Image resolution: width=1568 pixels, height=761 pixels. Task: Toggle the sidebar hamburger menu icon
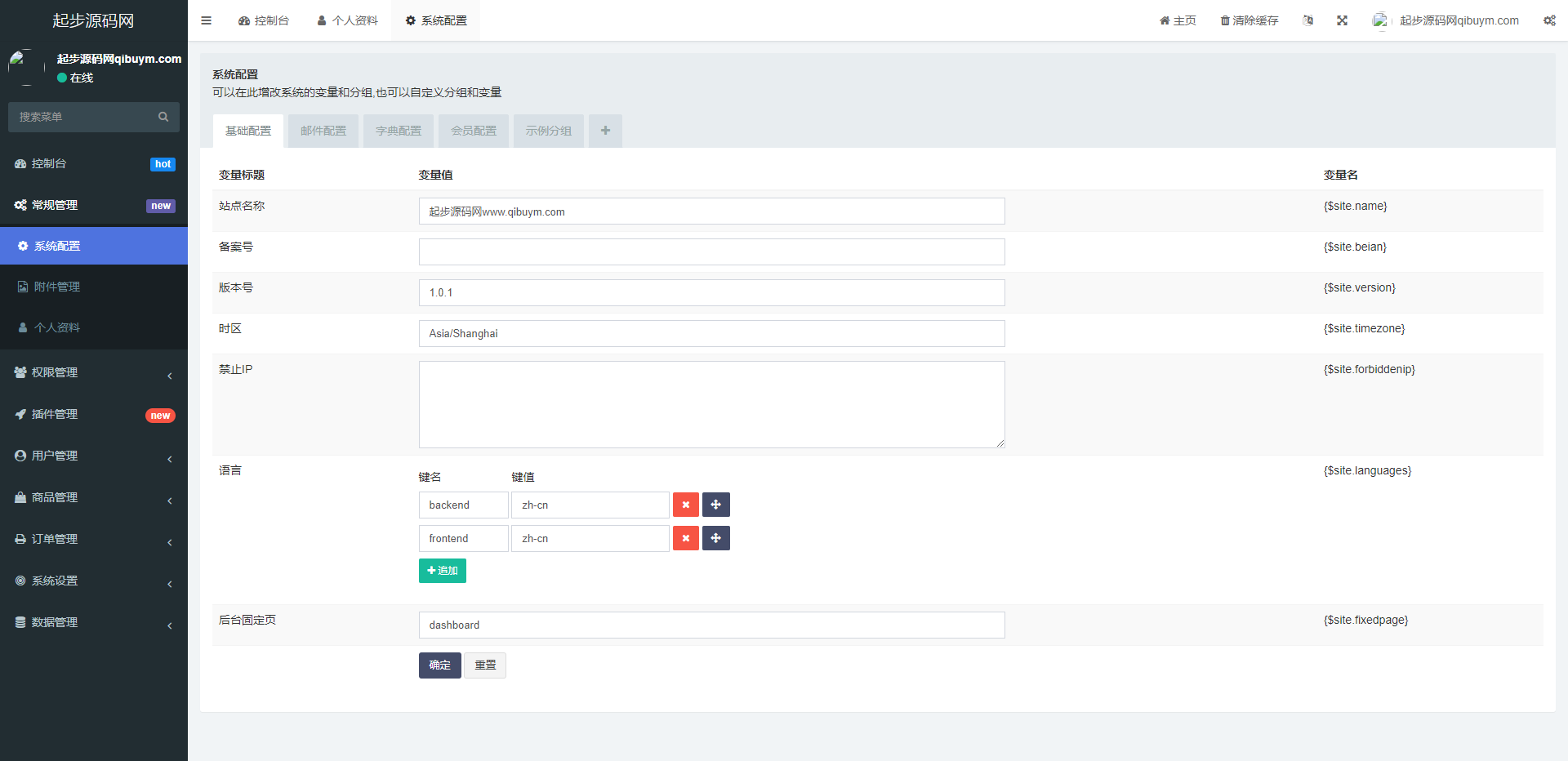(x=207, y=20)
